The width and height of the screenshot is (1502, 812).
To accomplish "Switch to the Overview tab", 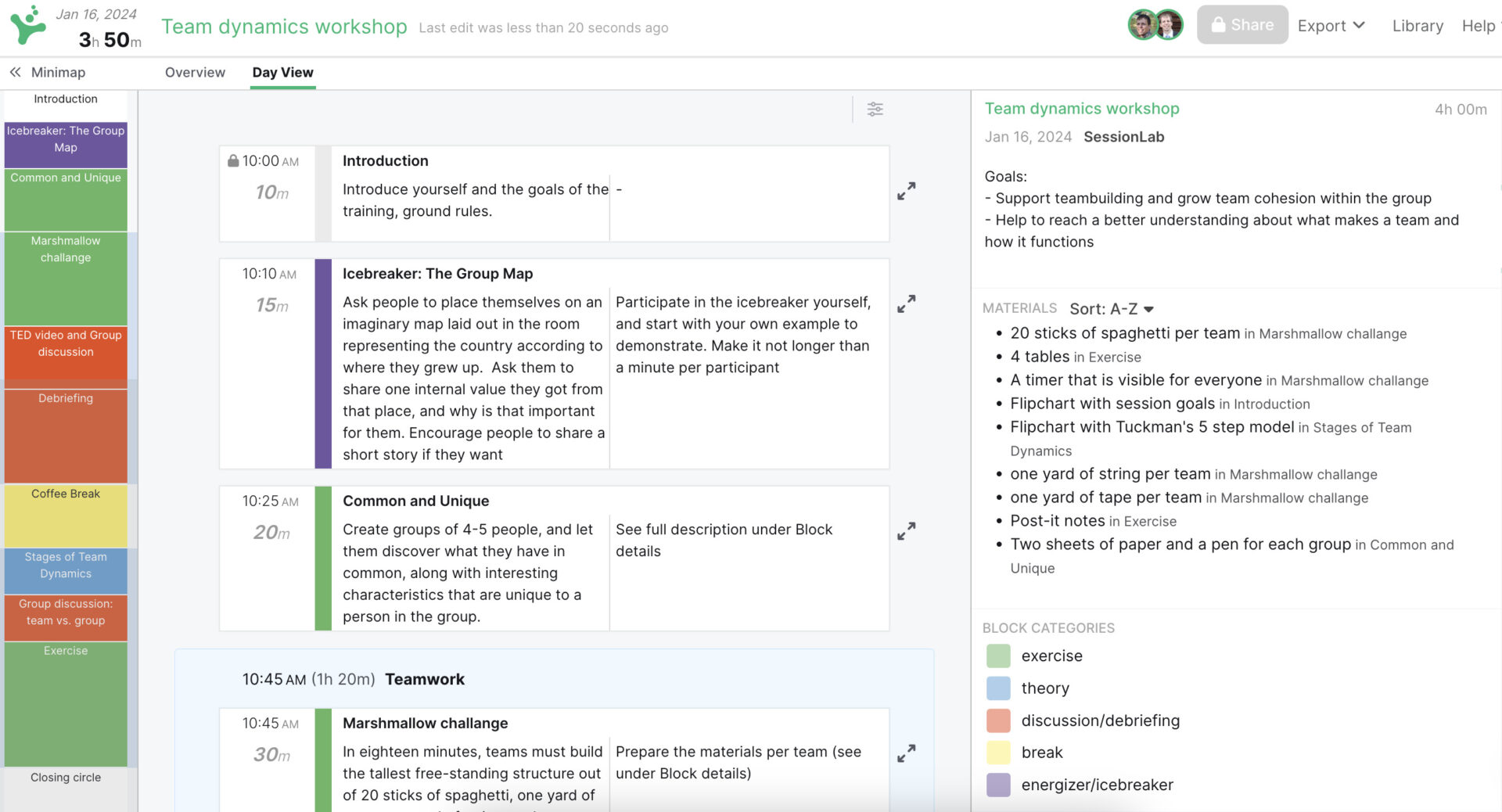I will [x=195, y=72].
